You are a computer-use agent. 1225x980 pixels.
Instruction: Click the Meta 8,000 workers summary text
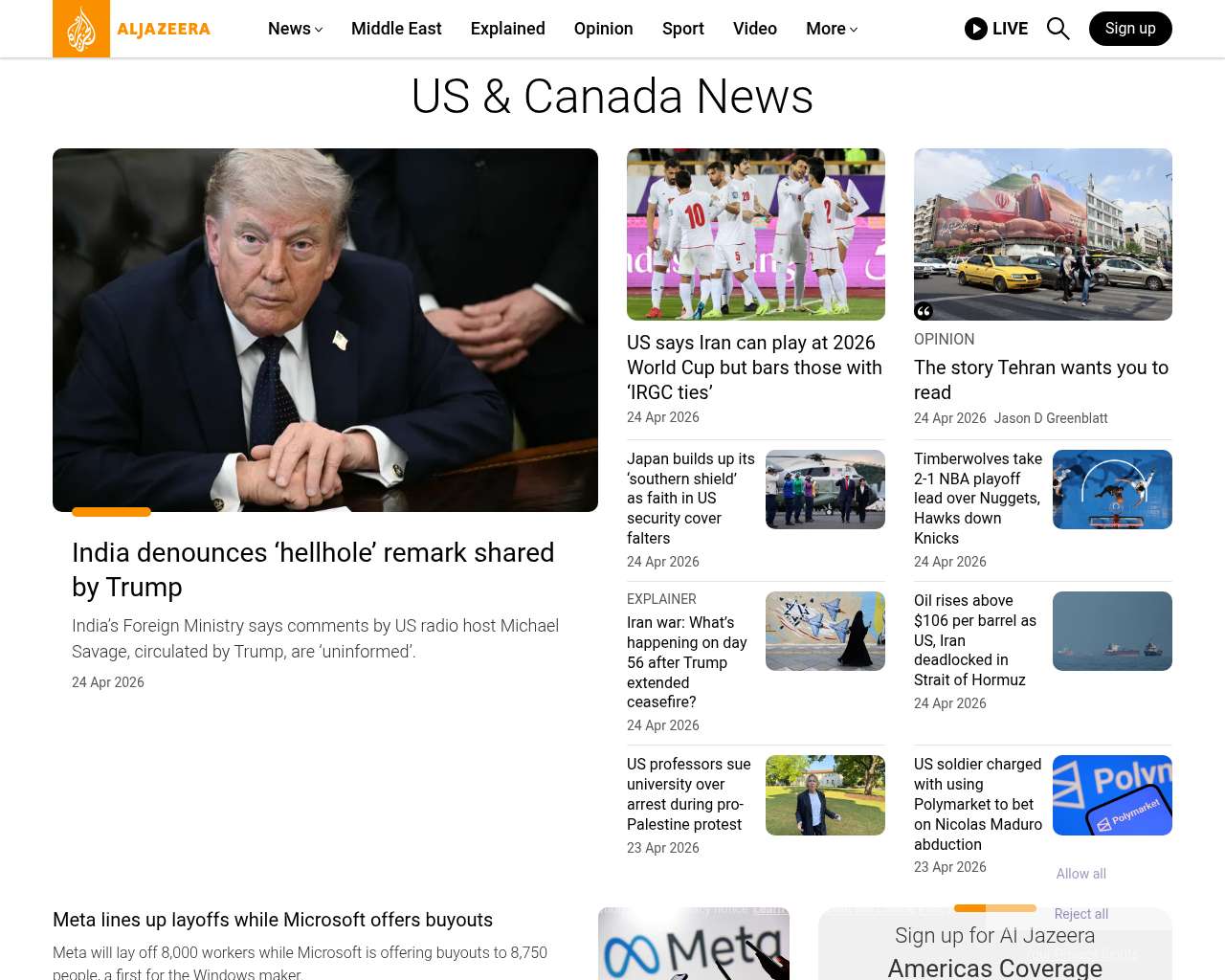point(300,962)
